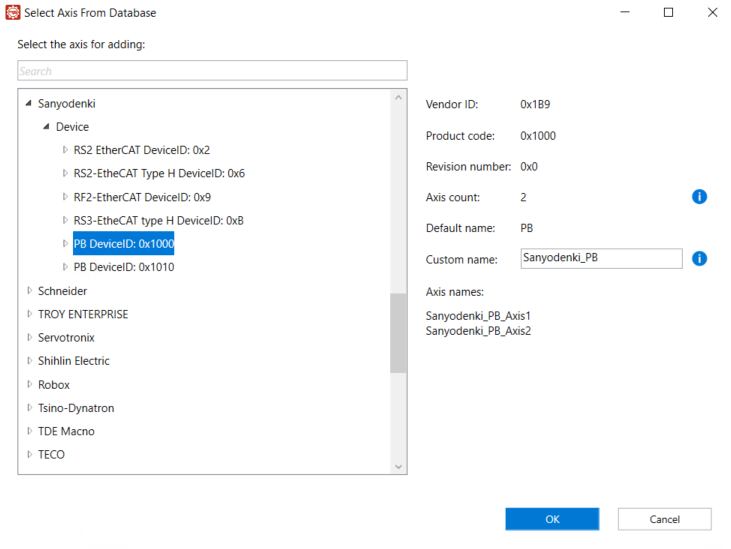Click the info icon beside Custom name

699,259
